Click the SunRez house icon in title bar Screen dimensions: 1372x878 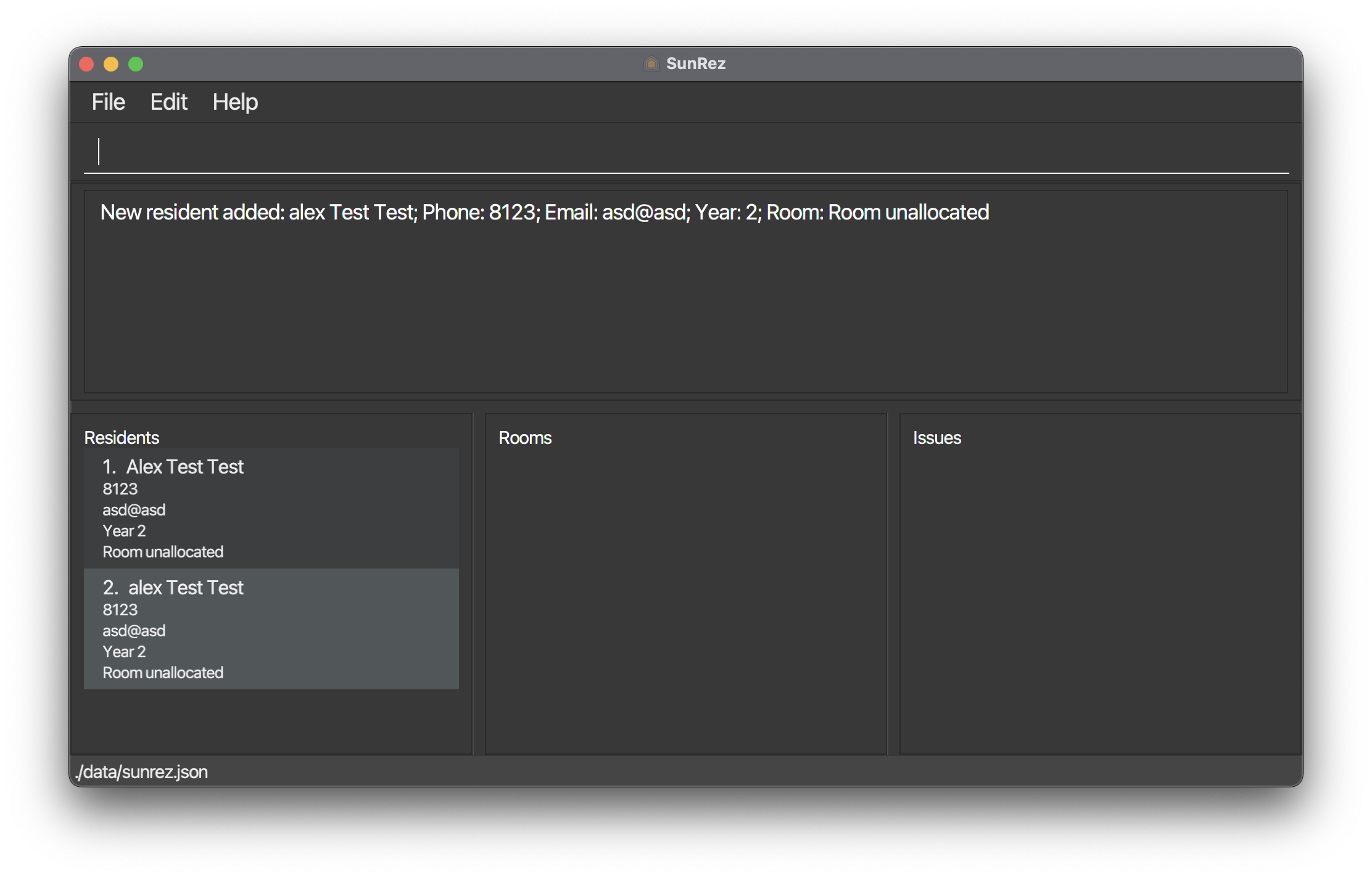pos(651,64)
